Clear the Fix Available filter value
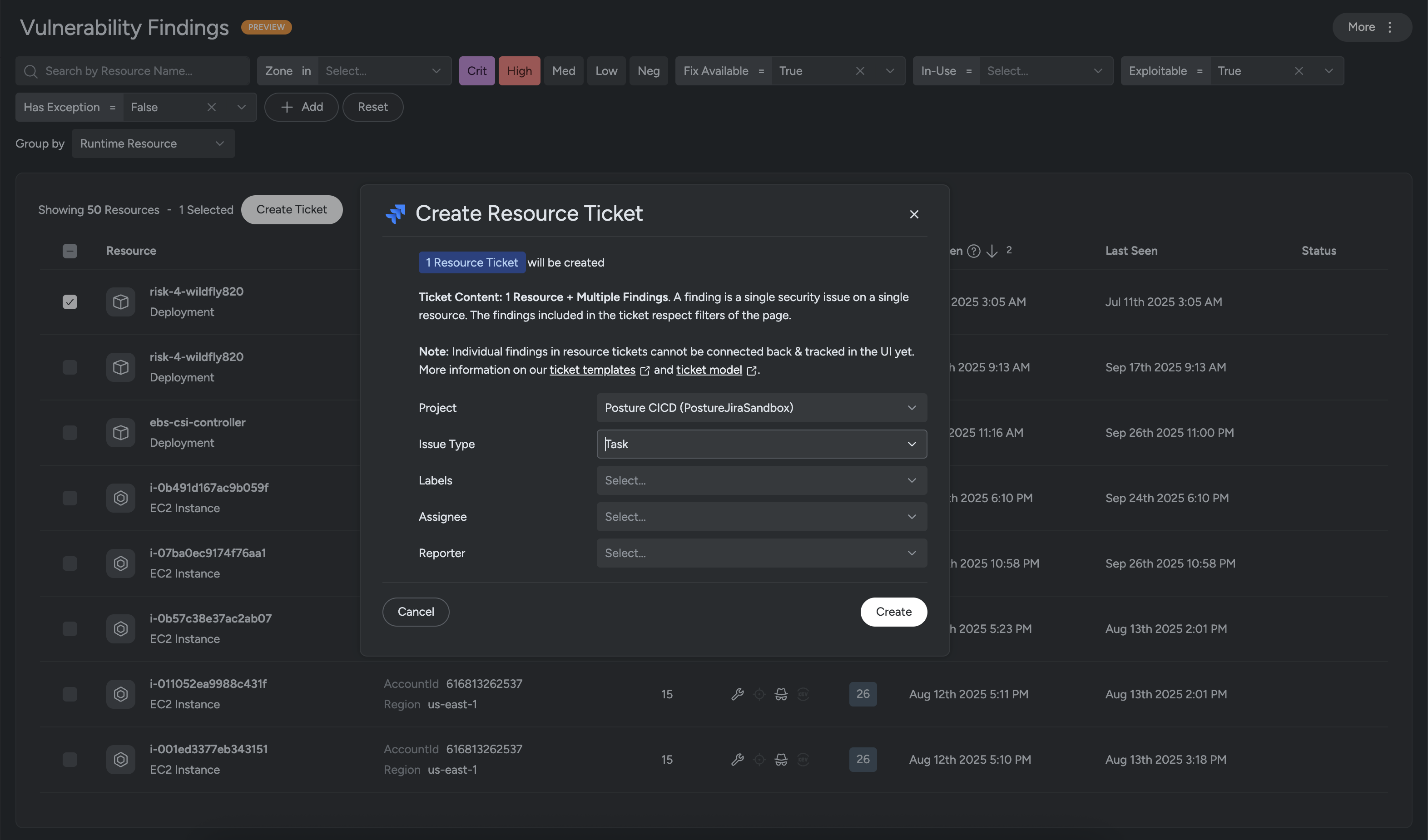Image resolution: width=1428 pixels, height=840 pixels. tap(860, 71)
